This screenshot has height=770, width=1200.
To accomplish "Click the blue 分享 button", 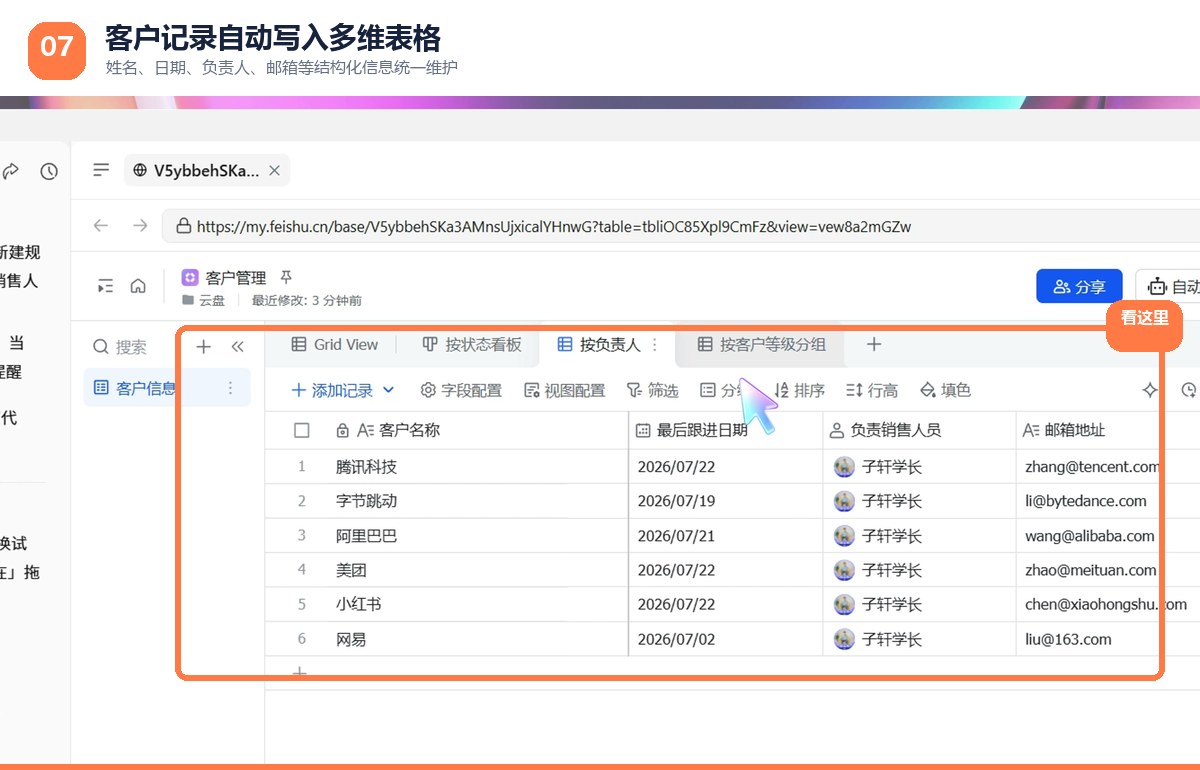I will click(x=1079, y=286).
